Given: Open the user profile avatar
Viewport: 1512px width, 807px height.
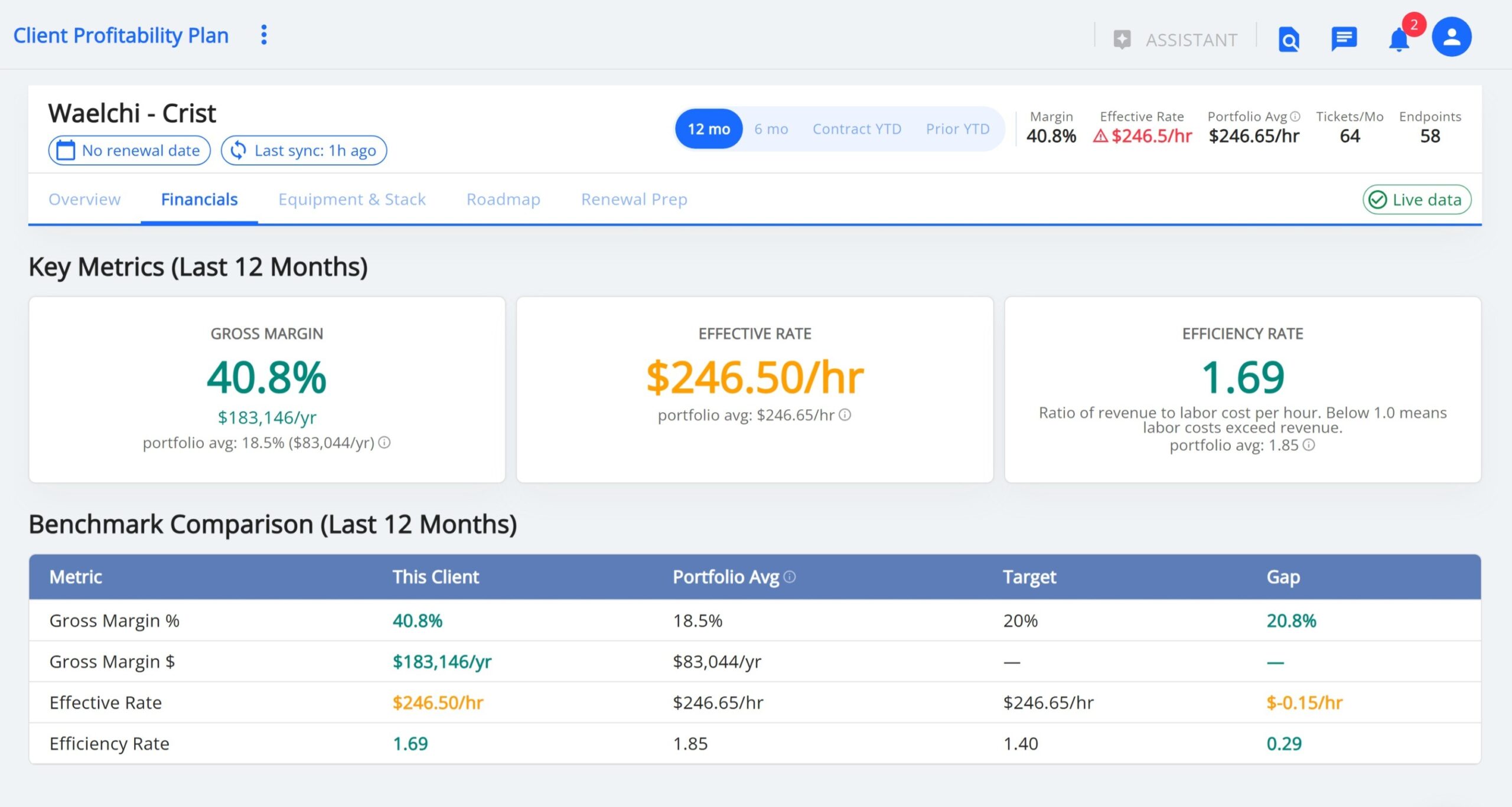Looking at the screenshot, I should (1451, 37).
